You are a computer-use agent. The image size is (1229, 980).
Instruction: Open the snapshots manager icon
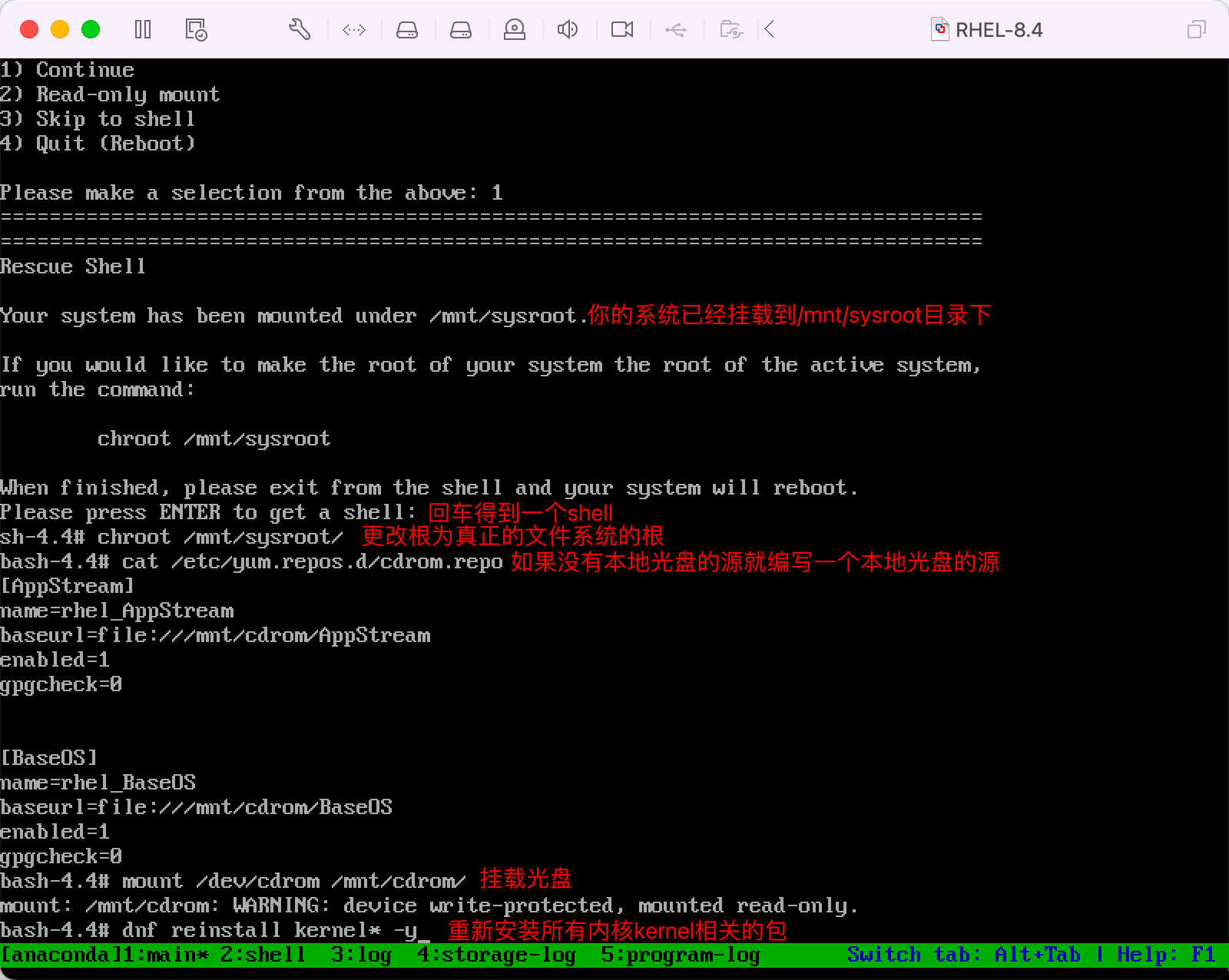tap(196, 30)
